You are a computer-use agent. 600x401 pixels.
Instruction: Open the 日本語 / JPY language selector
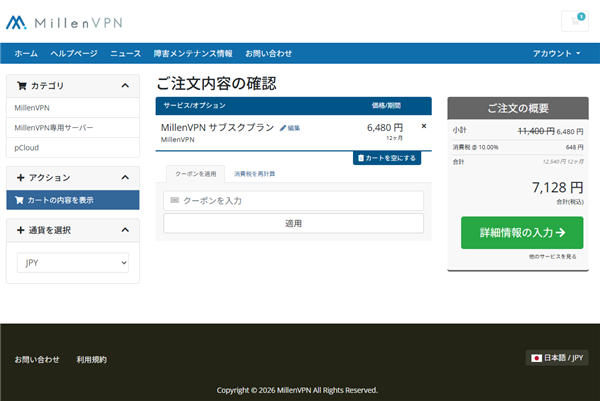coord(557,358)
